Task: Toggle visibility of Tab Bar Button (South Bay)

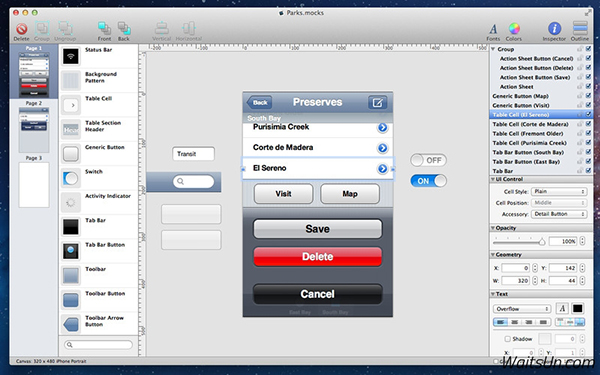Action: click(x=589, y=152)
